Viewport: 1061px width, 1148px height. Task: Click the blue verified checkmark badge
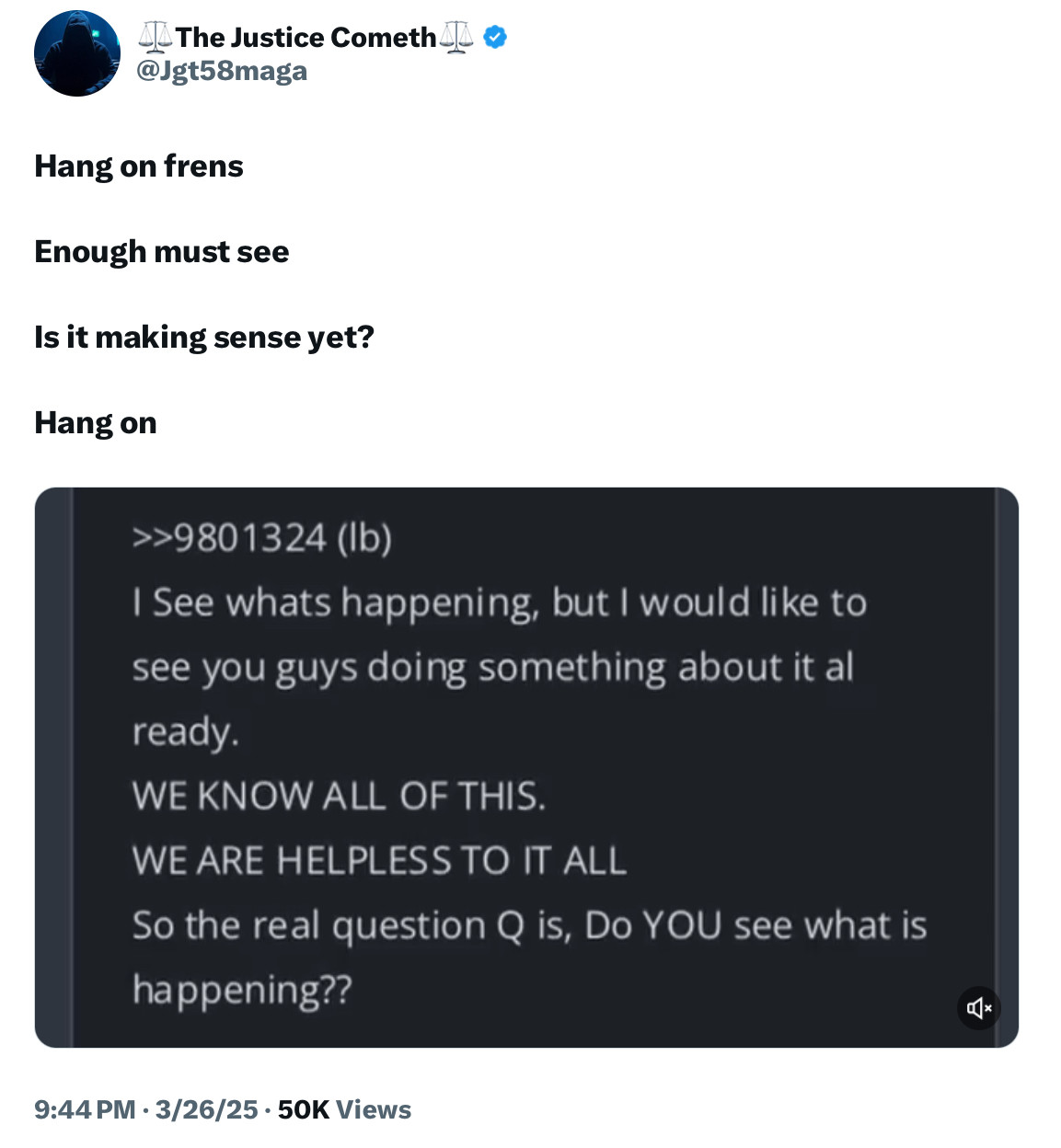[495, 37]
